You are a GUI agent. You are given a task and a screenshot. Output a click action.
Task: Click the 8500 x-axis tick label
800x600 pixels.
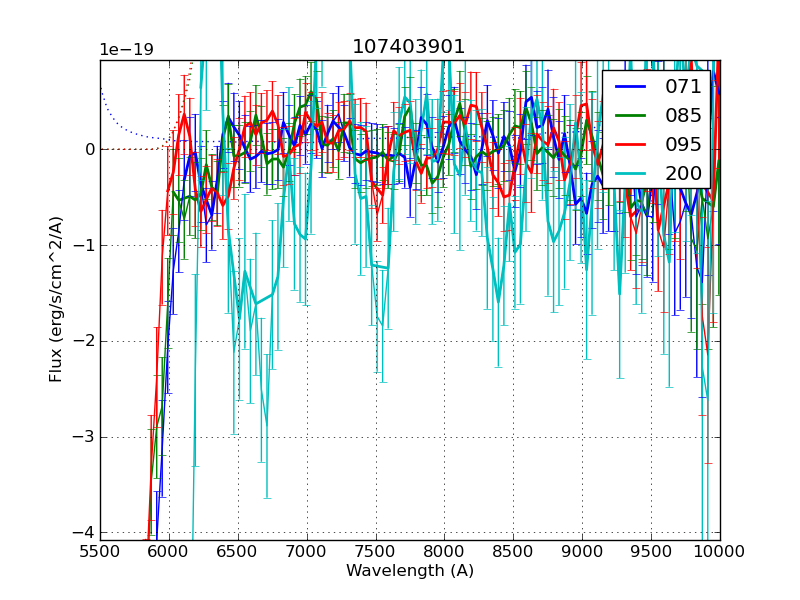513,551
